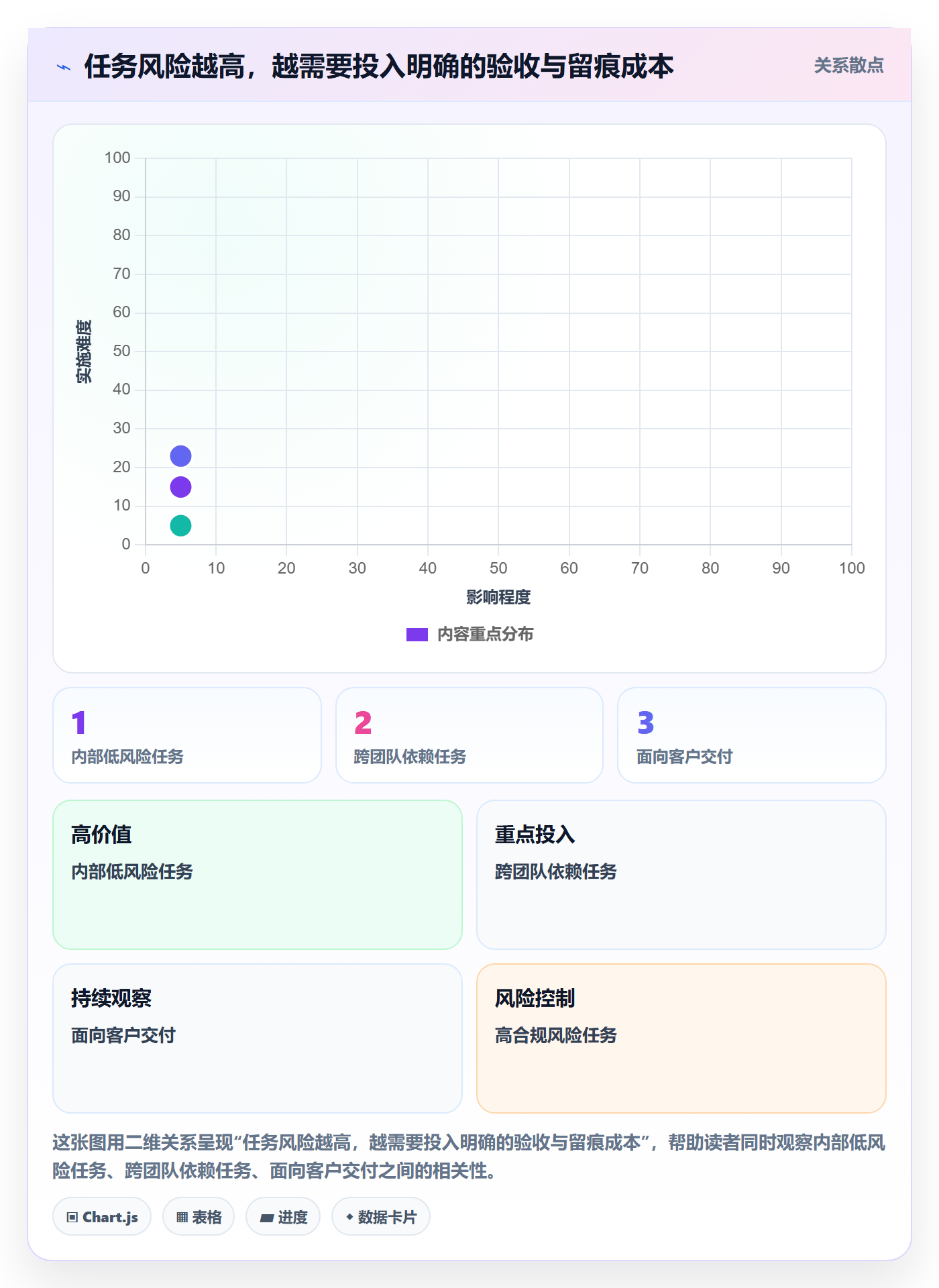
Task: Click the grid icon on 表格 chip
Action: (x=182, y=1218)
